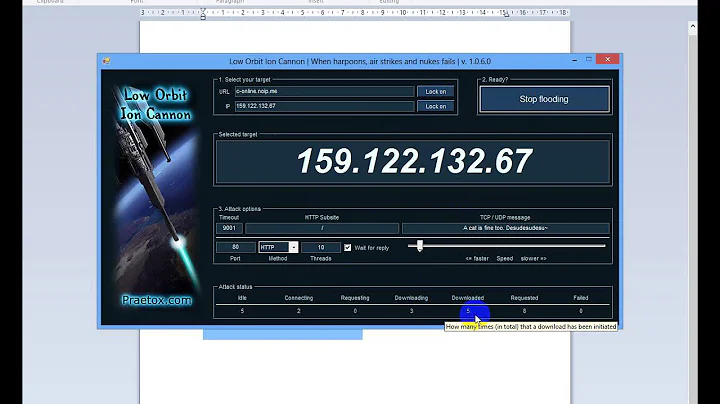The image size is (720, 404).
Task: Click the attack Speed slider handle
Action: pyautogui.click(x=420, y=246)
